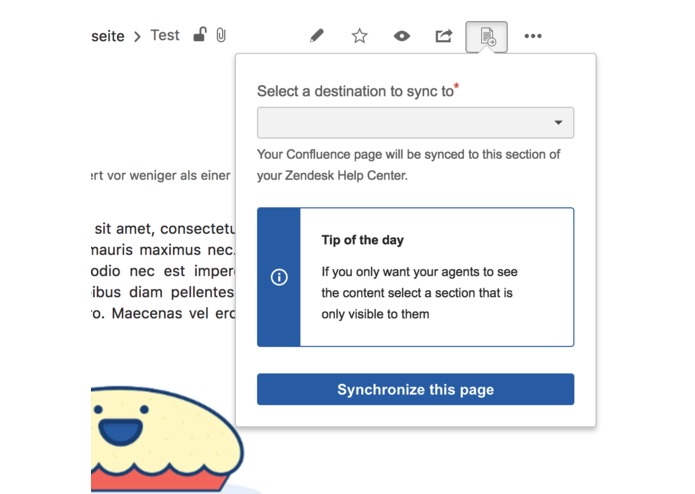
Task: Open the destination to sync dropdown
Action: tap(415, 123)
